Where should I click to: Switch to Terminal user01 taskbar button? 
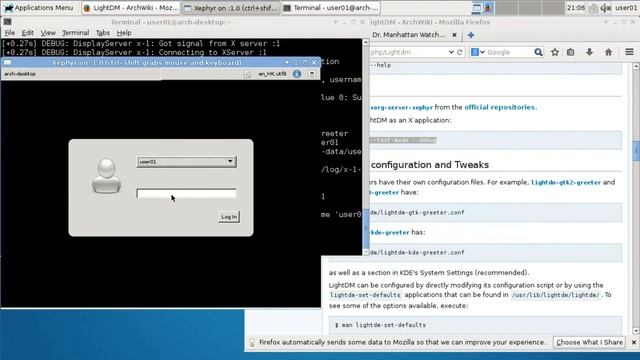[x=331, y=7]
